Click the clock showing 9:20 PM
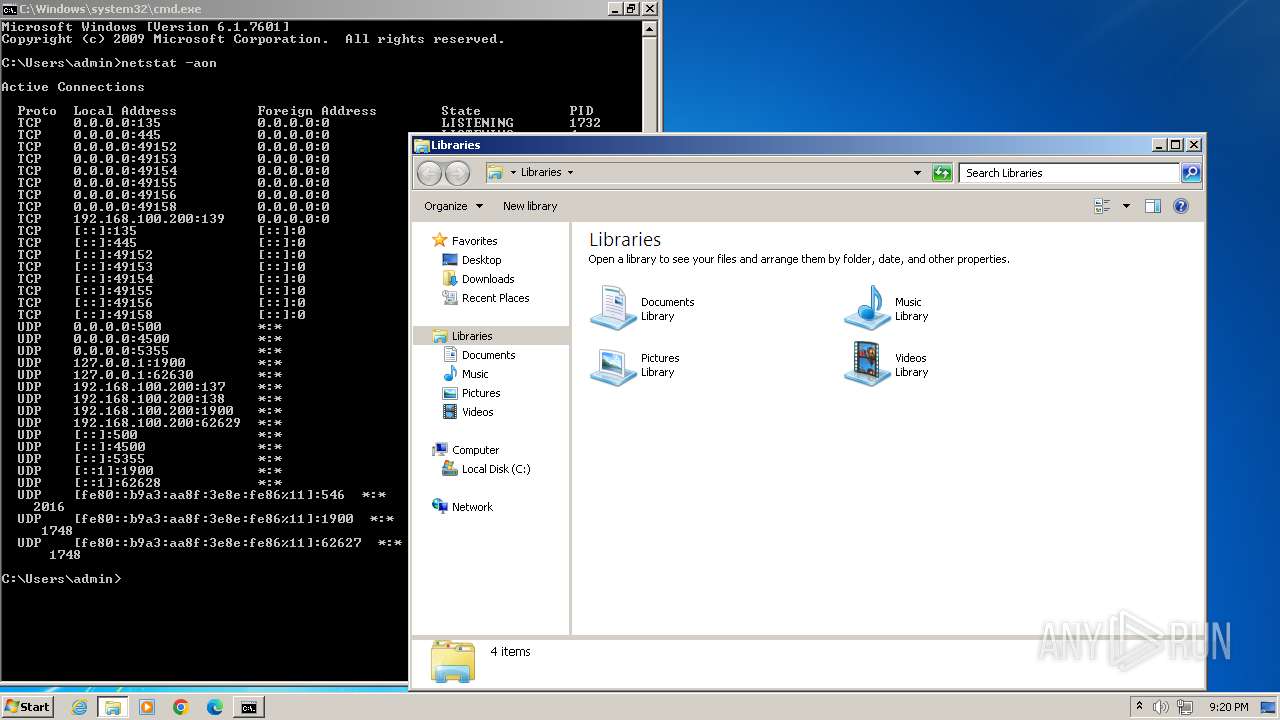This screenshot has height=720, width=1280. click(x=1228, y=707)
